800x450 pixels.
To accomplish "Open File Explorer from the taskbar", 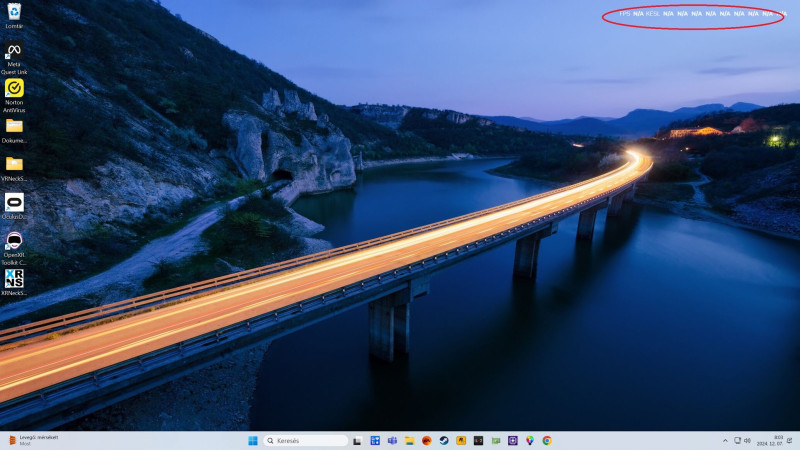I will (409, 440).
